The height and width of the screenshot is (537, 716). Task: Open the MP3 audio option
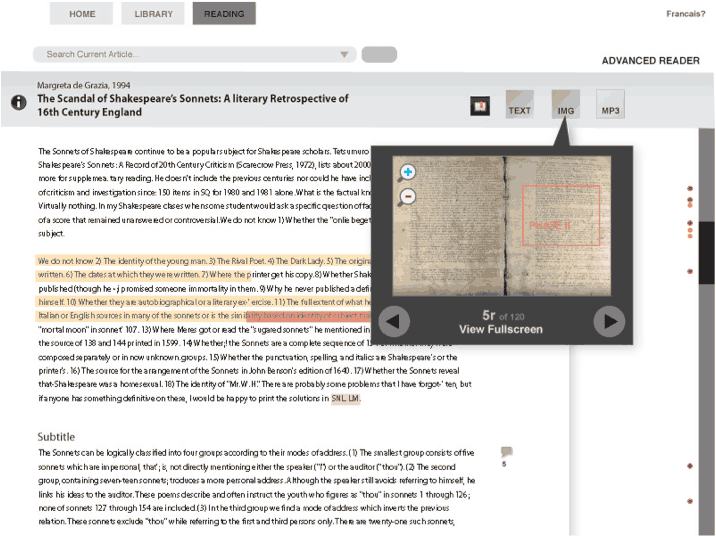[x=610, y=105]
